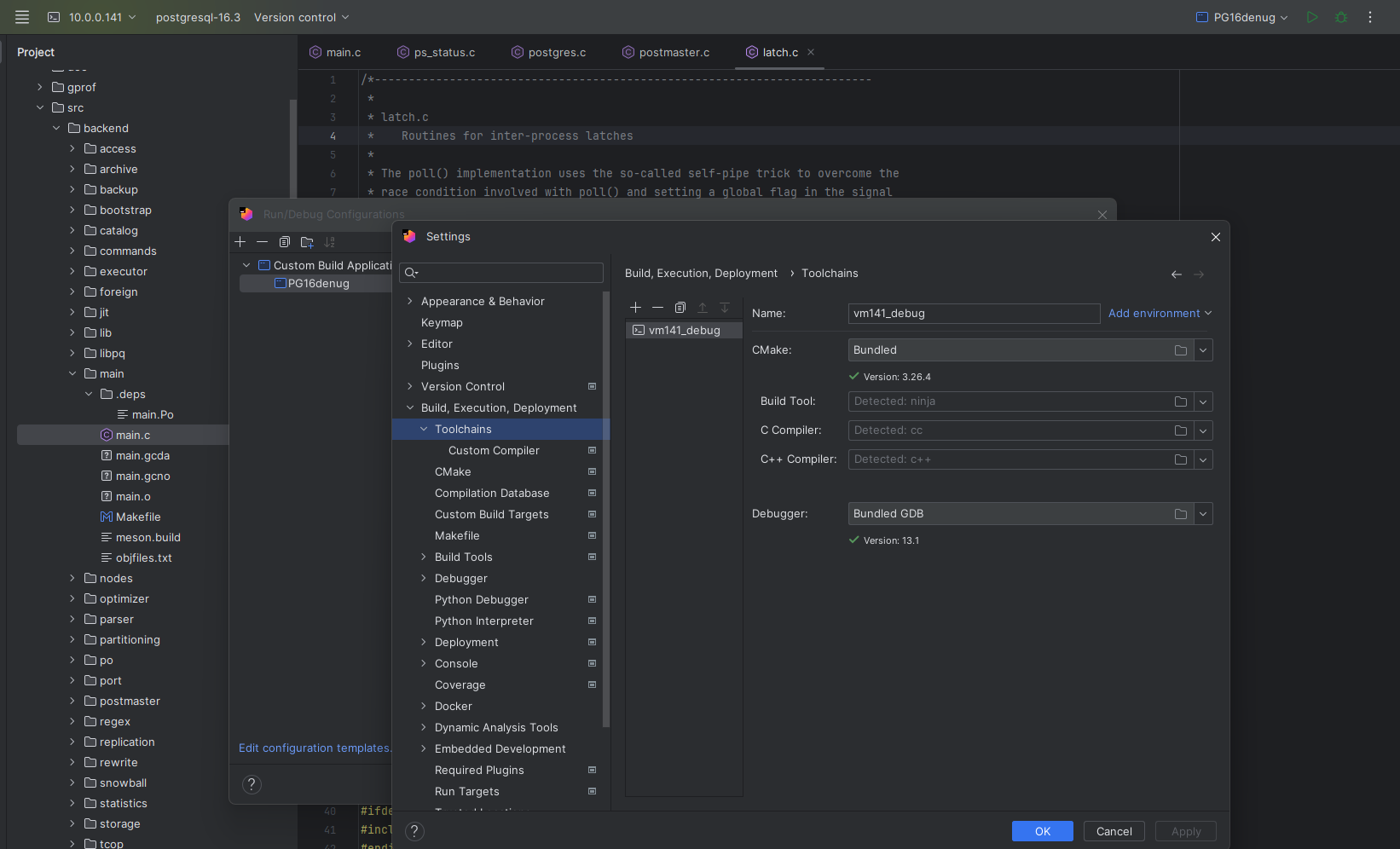Image resolution: width=1400 pixels, height=849 pixels.
Task: Open the Version control dropdown
Action: [302, 17]
